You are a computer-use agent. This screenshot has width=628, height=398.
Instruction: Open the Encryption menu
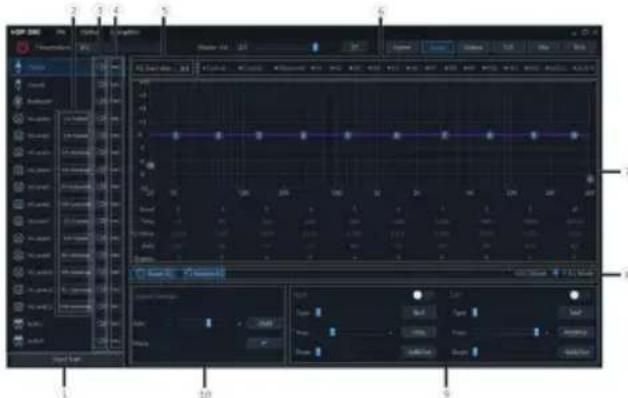[125, 32]
